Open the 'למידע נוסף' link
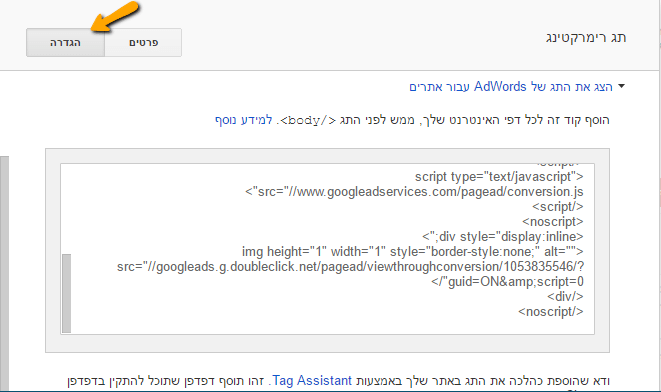This screenshot has height=392, width=661. 244,120
